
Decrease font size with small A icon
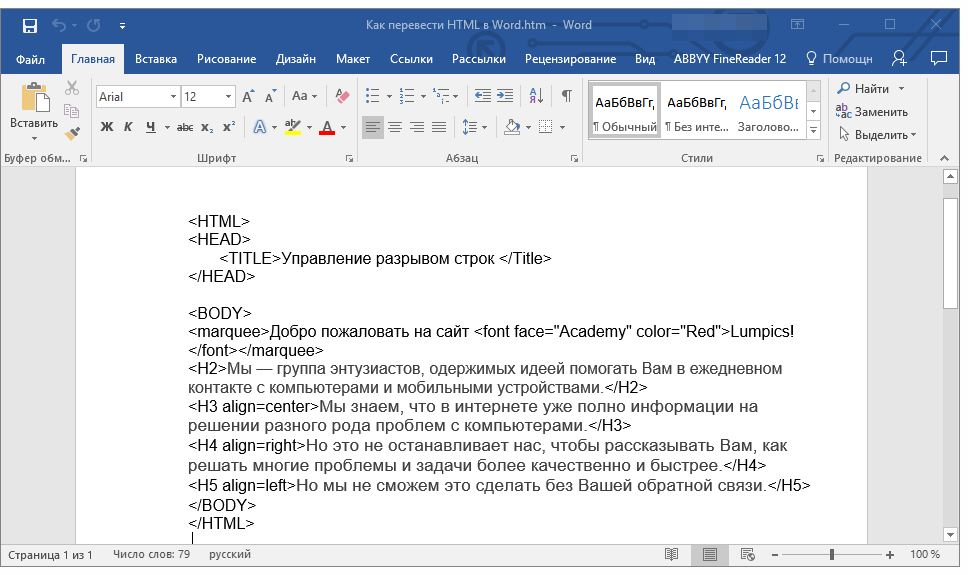[x=270, y=96]
